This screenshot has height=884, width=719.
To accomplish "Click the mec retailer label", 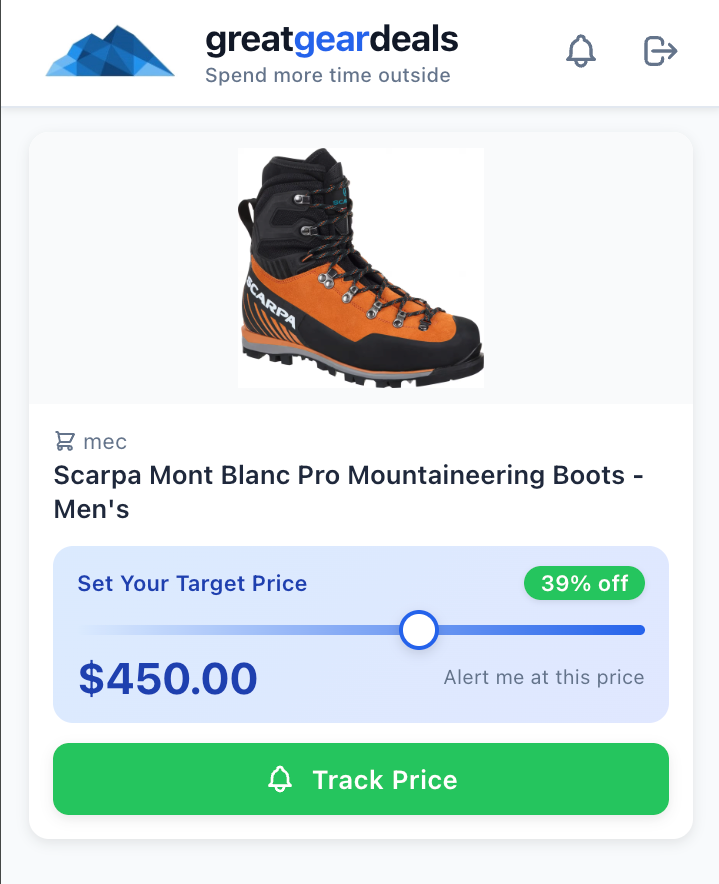I will [105, 441].
